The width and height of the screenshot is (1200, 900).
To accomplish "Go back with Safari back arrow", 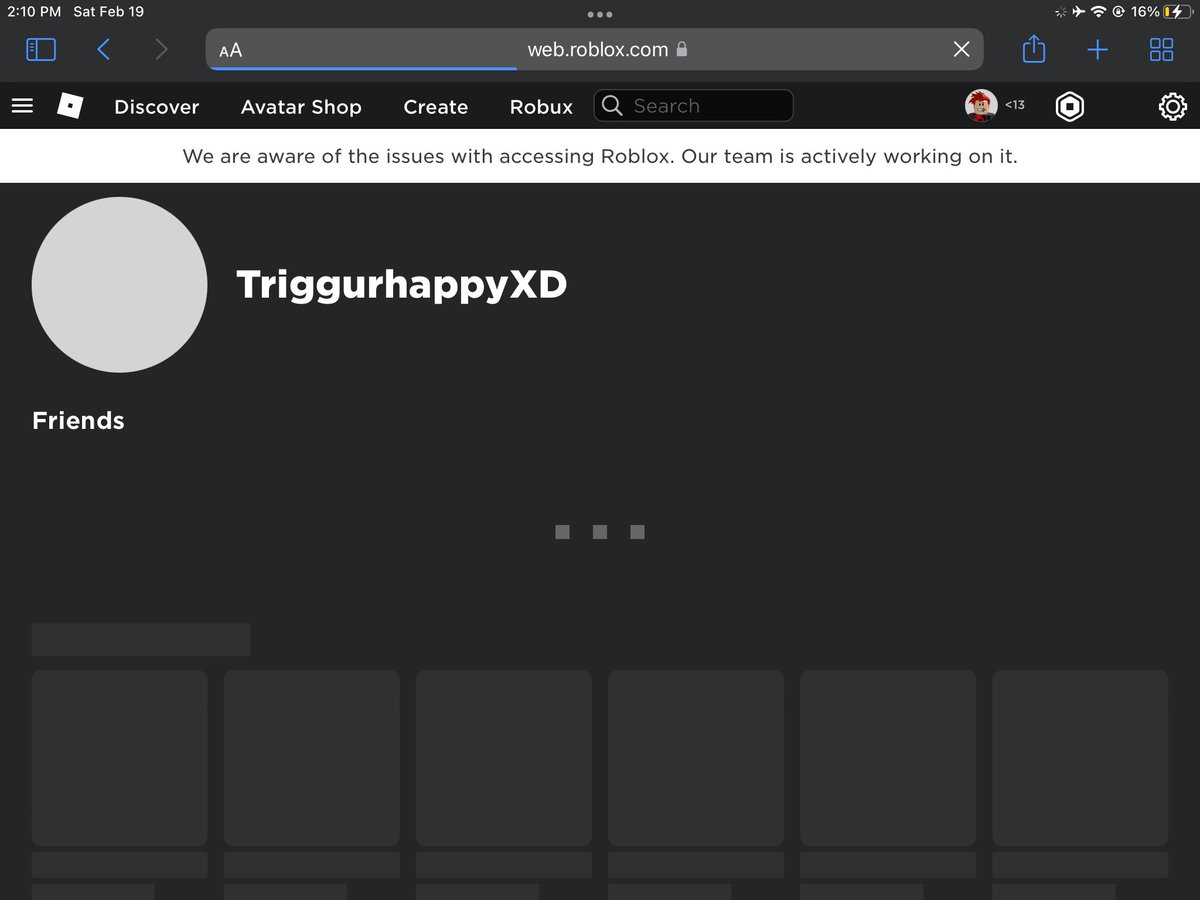I will click(103, 49).
